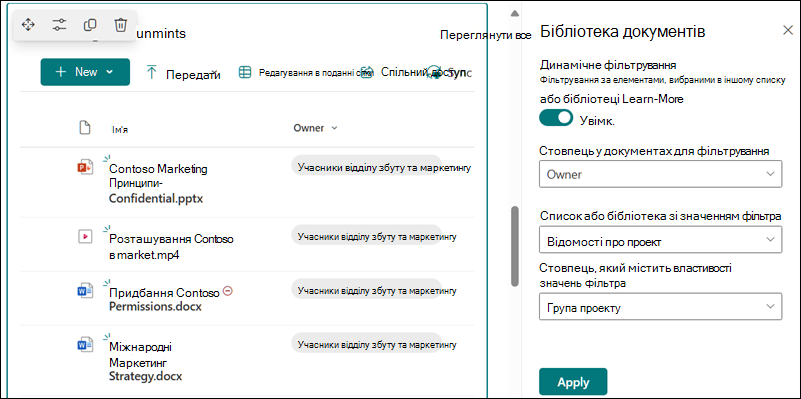The height and width of the screenshot is (399, 801).
Task: Turn off Динамічне фільтрування toggle
Action: (556, 118)
